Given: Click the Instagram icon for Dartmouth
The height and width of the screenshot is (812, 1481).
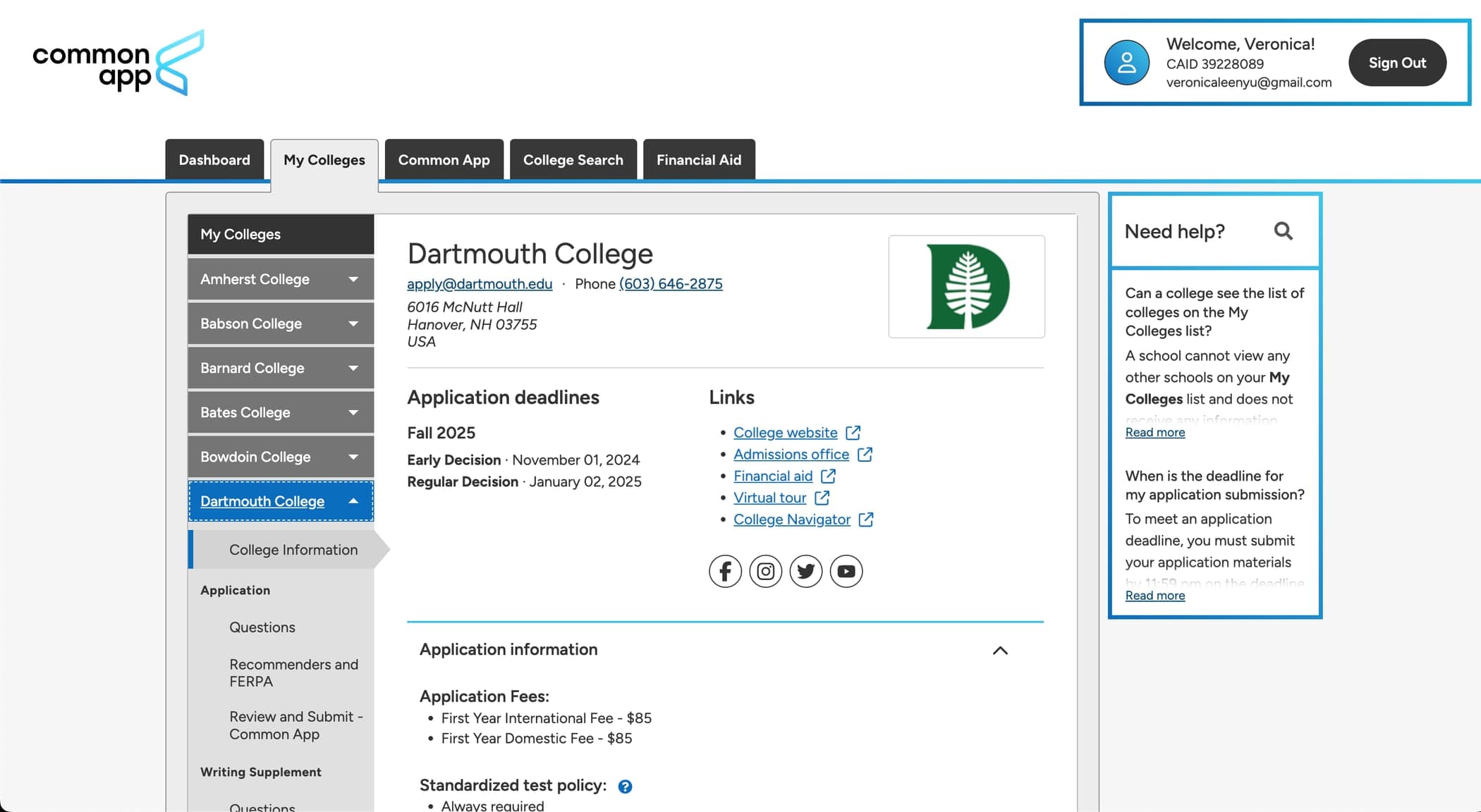Looking at the screenshot, I should pos(765,570).
